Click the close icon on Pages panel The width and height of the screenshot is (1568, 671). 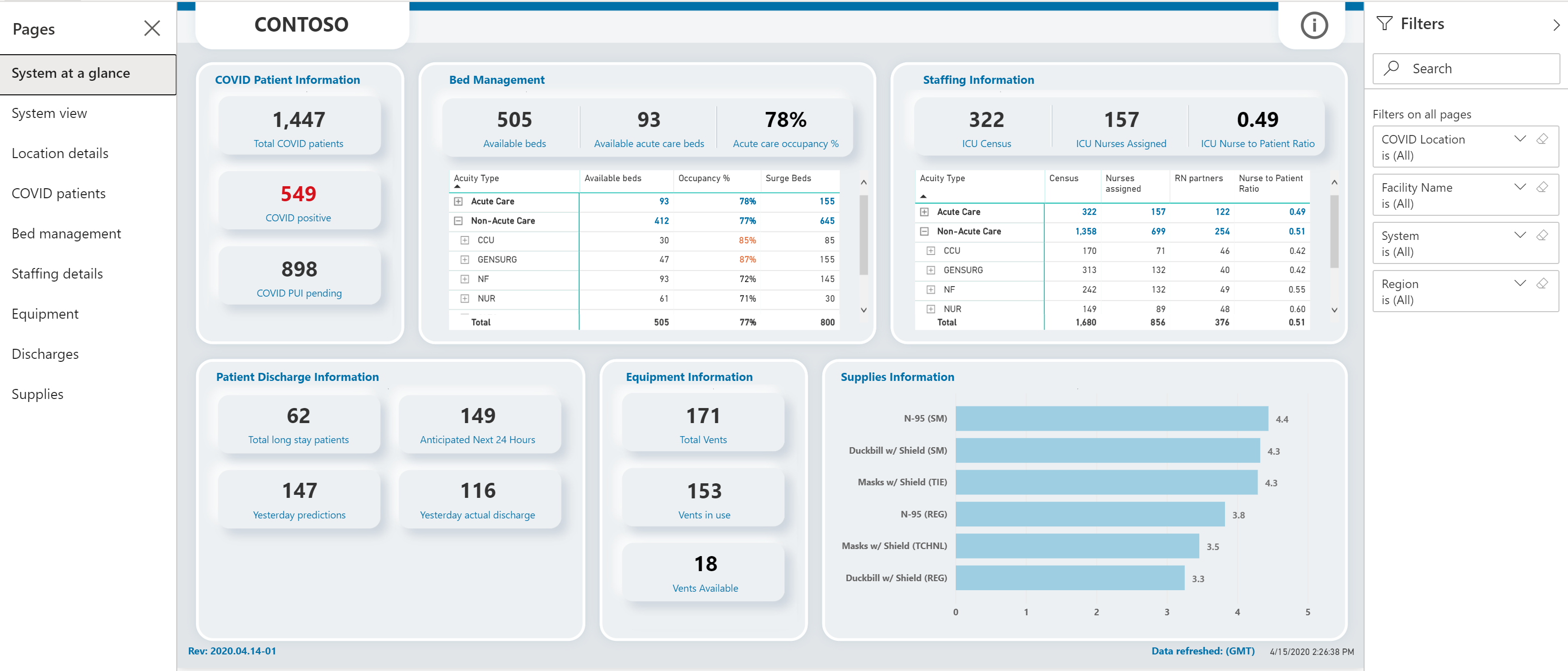155,29
